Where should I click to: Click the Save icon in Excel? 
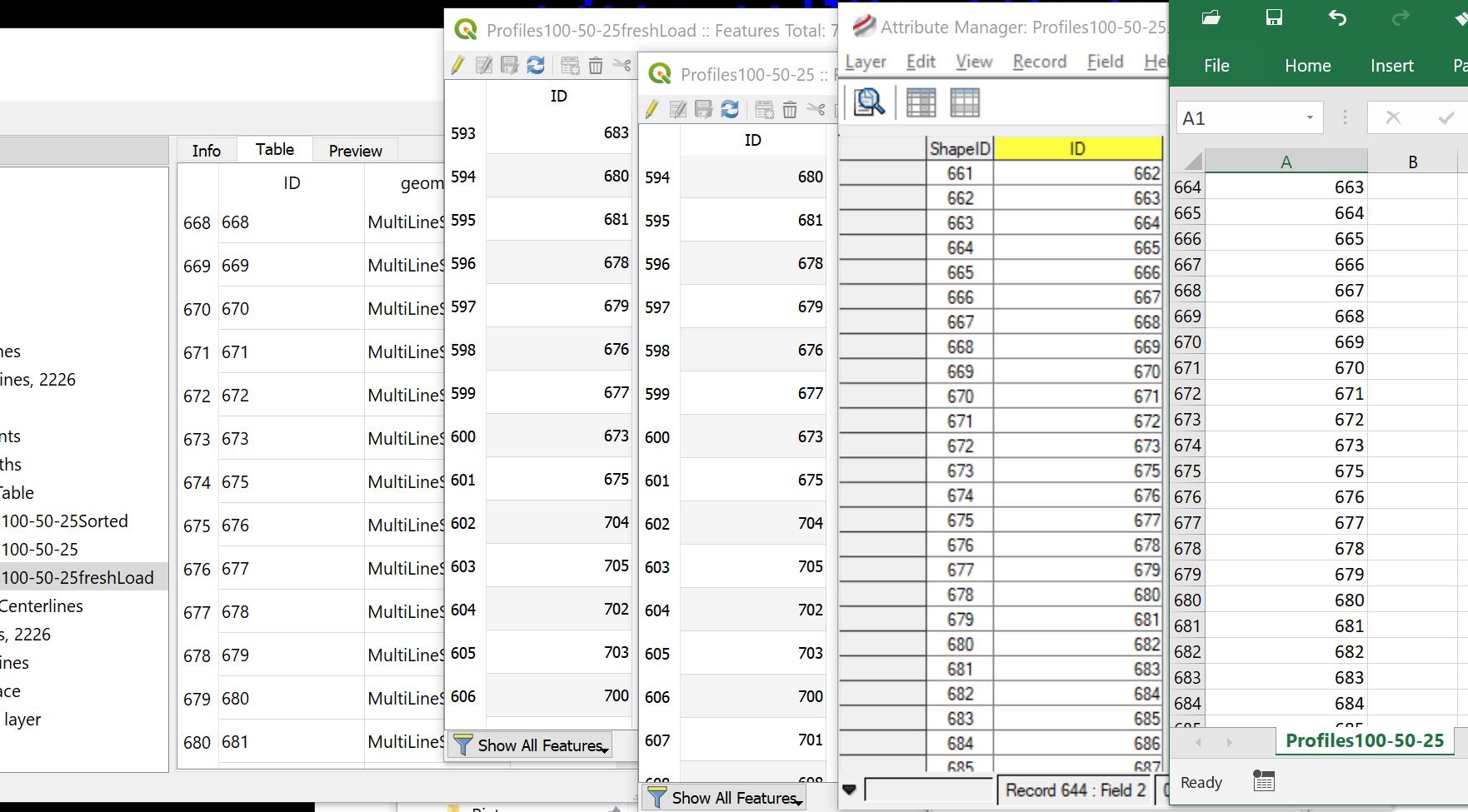point(1274,17)
